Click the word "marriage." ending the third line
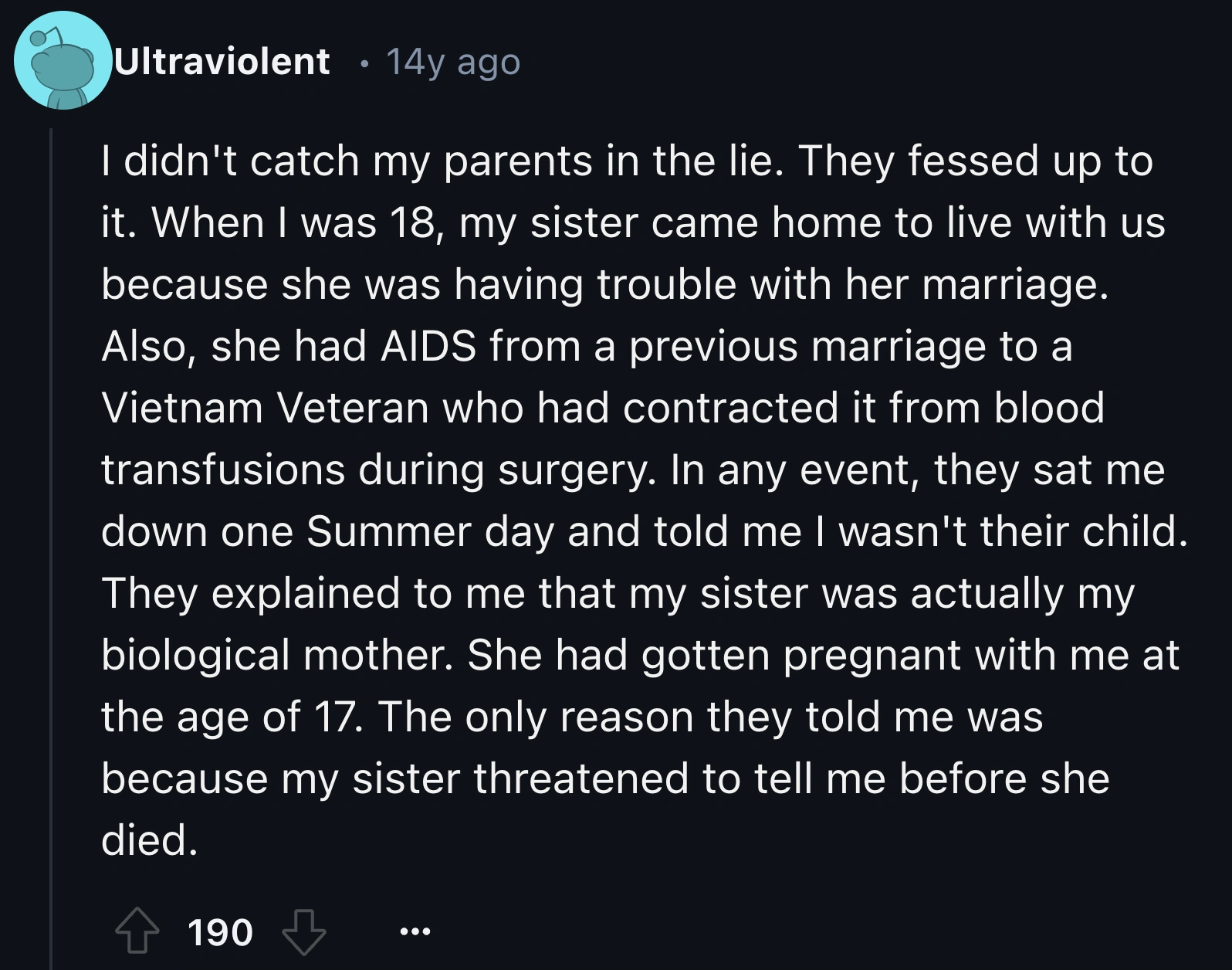1232x970 pixels. pyautogui.click(x=1014, y=284)
